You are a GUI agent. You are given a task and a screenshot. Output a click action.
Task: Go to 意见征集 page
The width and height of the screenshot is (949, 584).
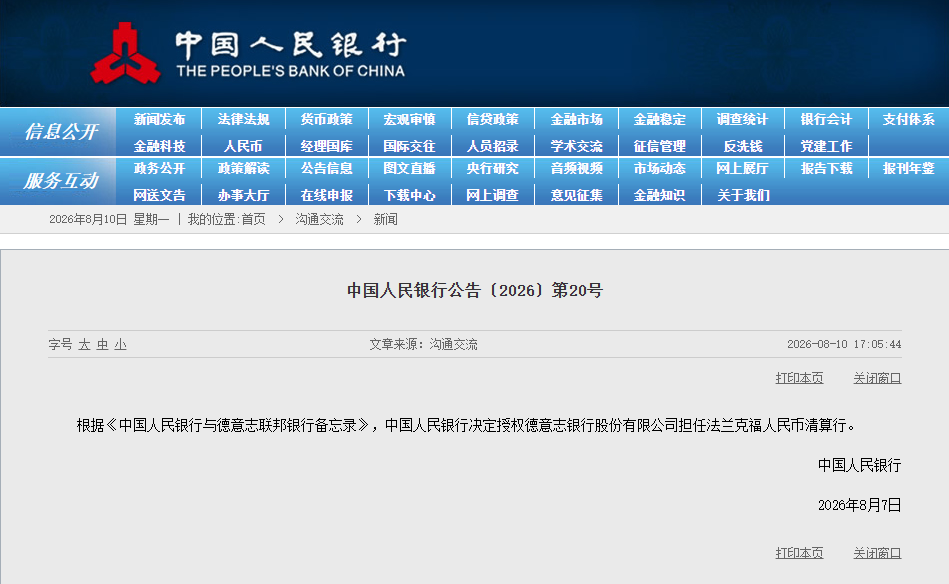click(576, 195)
